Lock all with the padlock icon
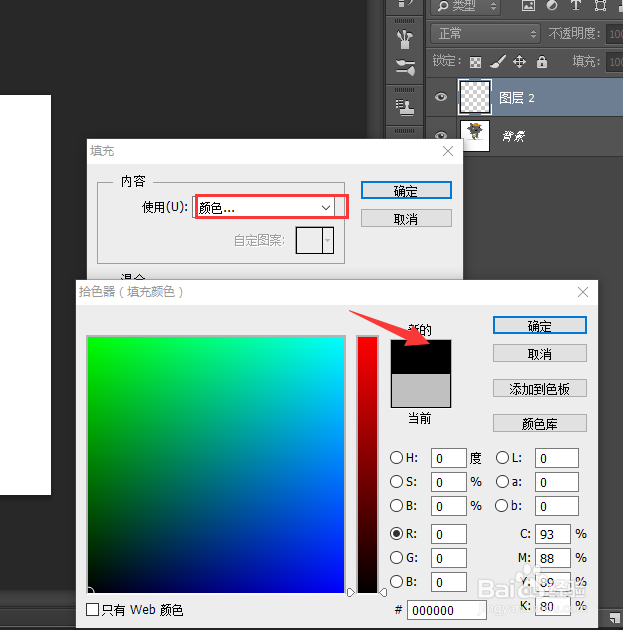The image size is (623, 630). click(542, 62)
